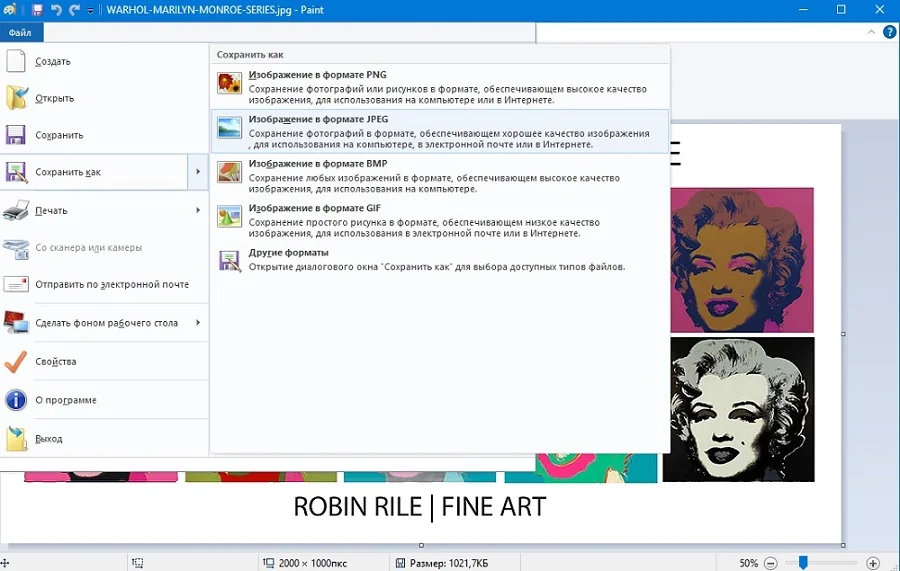The image size is (900, 571).
Task: Click the zoom in plus button
Action: pos(872,563)
